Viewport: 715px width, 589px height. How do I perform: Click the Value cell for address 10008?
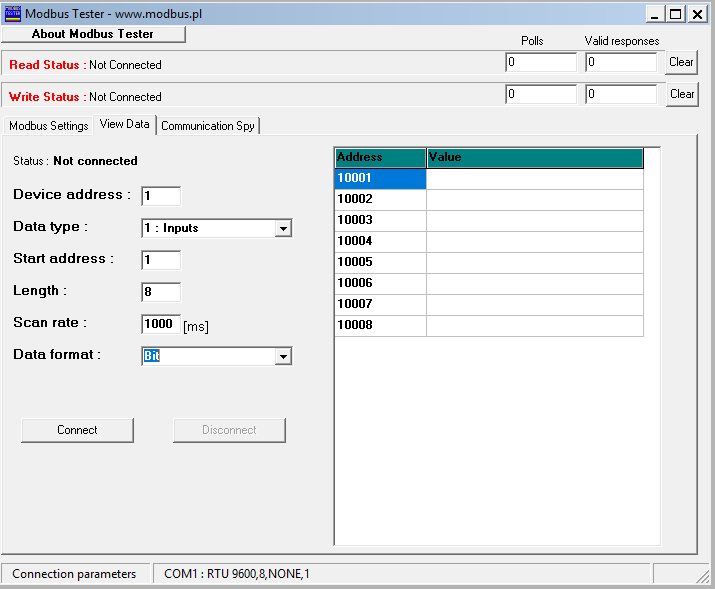click(x=535, y=326)
